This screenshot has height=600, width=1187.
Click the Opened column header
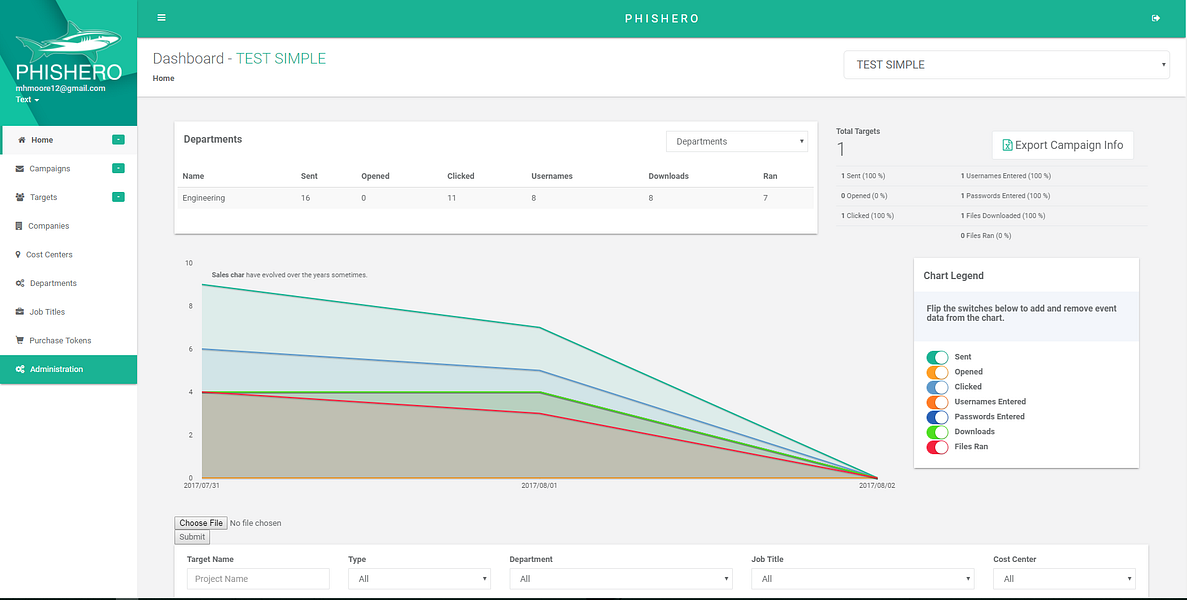(375, 176)
